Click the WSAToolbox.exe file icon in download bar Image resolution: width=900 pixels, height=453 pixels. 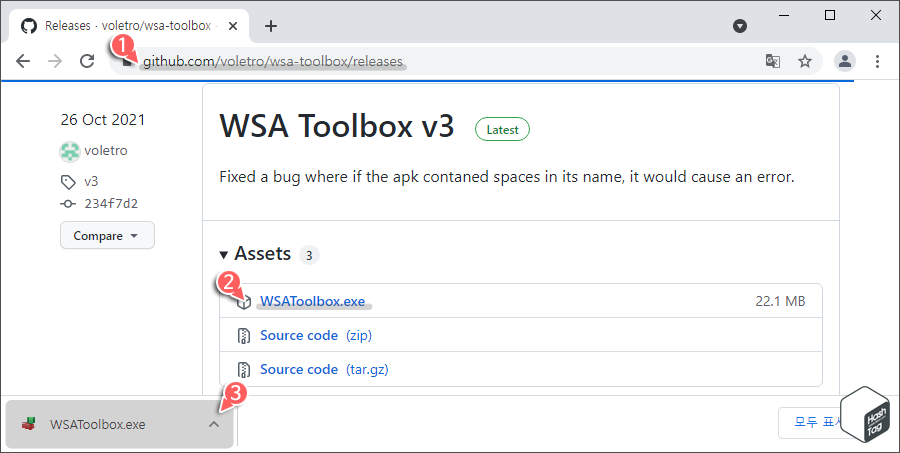[x=28, y=425]
